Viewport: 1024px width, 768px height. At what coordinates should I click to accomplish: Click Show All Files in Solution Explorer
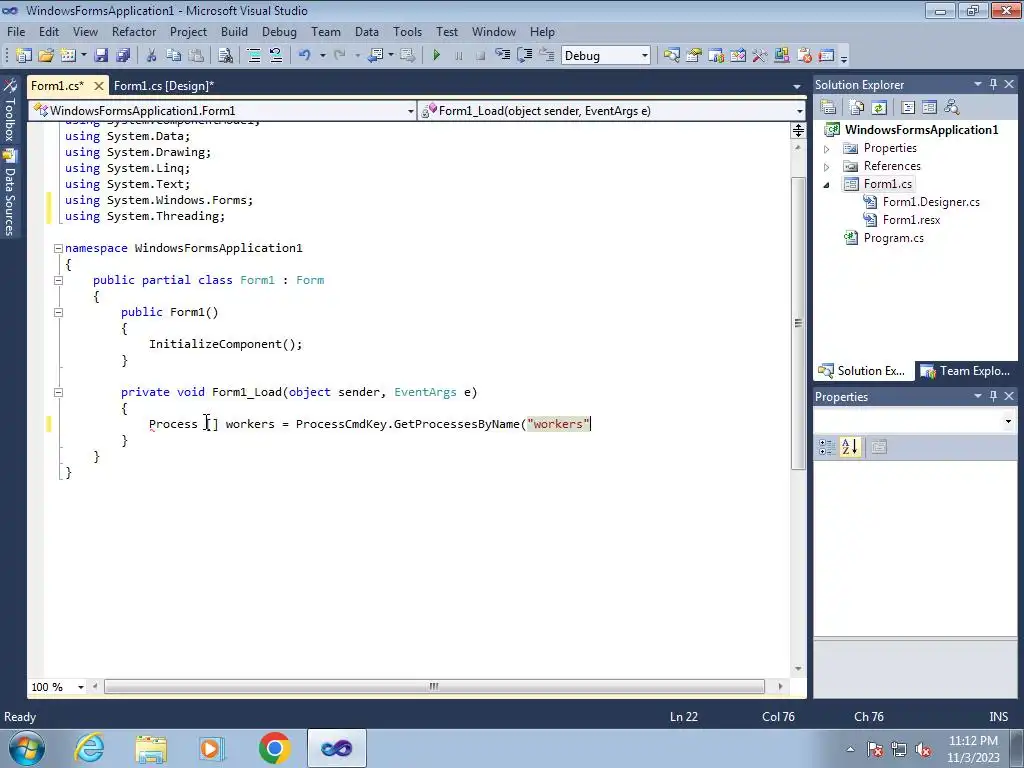click(x=857, y=107)
